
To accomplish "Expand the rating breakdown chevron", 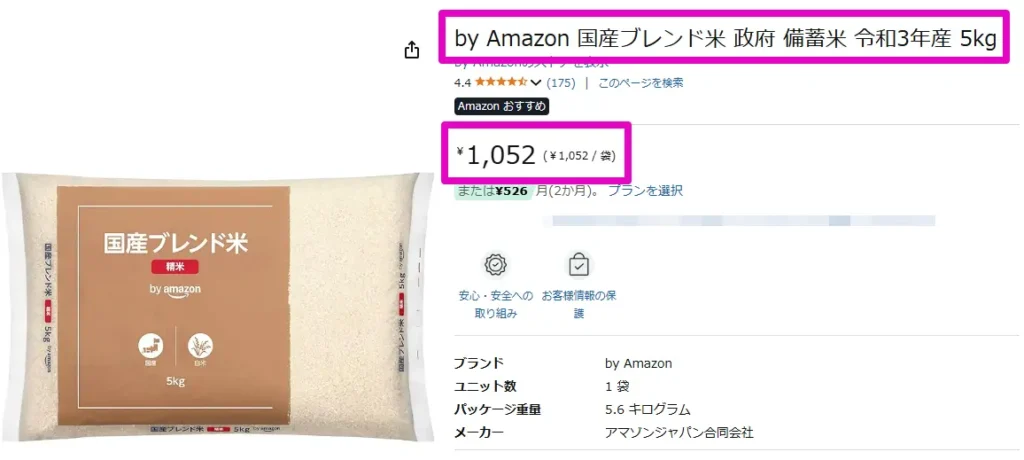I will [536, 82].
